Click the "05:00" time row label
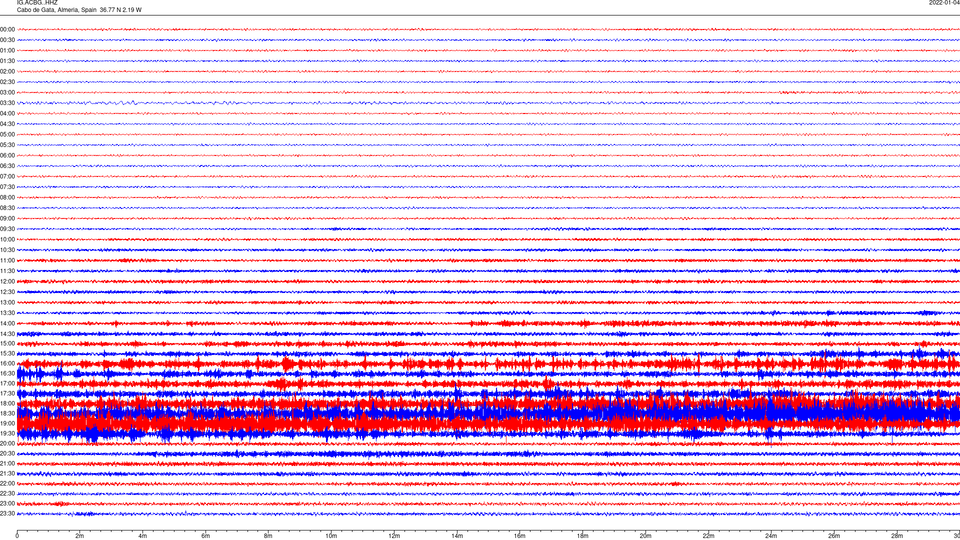 click(7, 135)
